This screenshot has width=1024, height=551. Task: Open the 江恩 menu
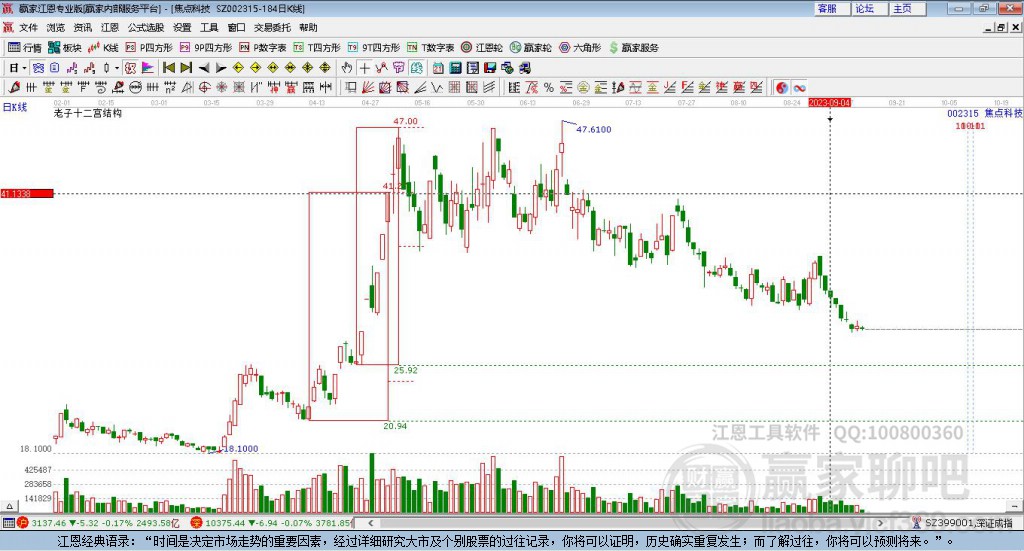(x=110, y=27)
